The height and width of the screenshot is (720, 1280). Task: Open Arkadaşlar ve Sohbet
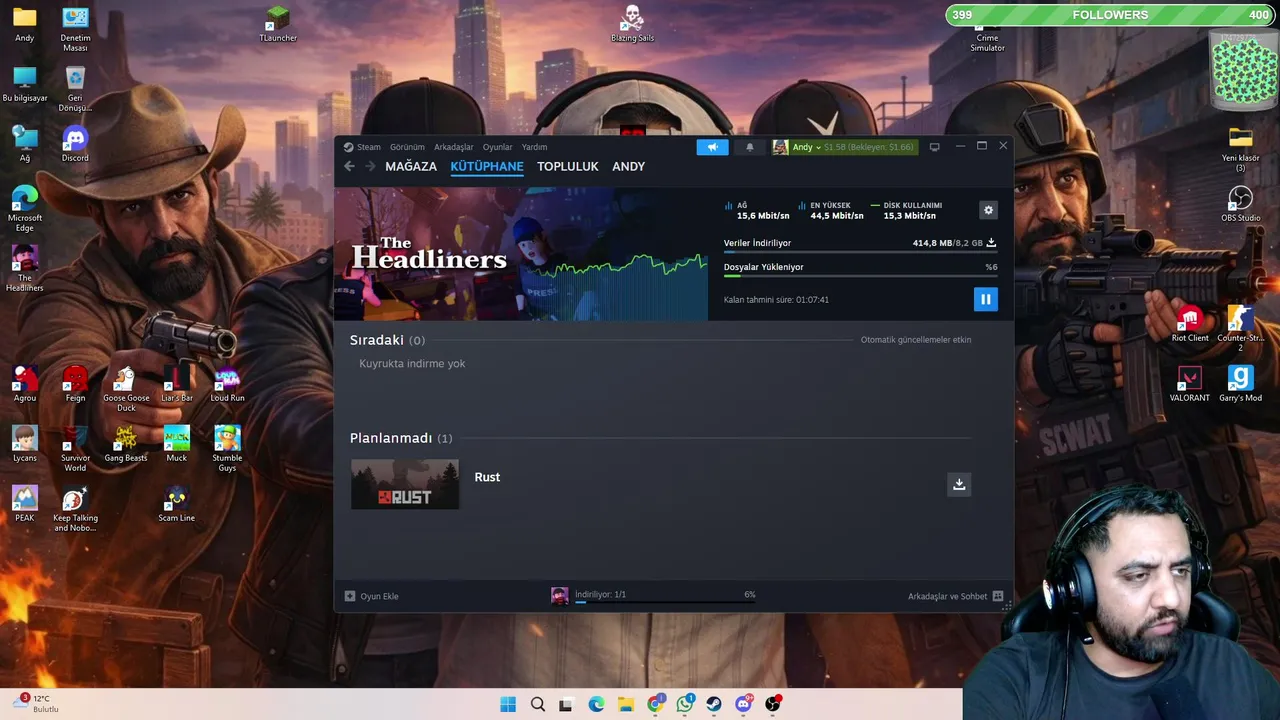click(955, 596)
